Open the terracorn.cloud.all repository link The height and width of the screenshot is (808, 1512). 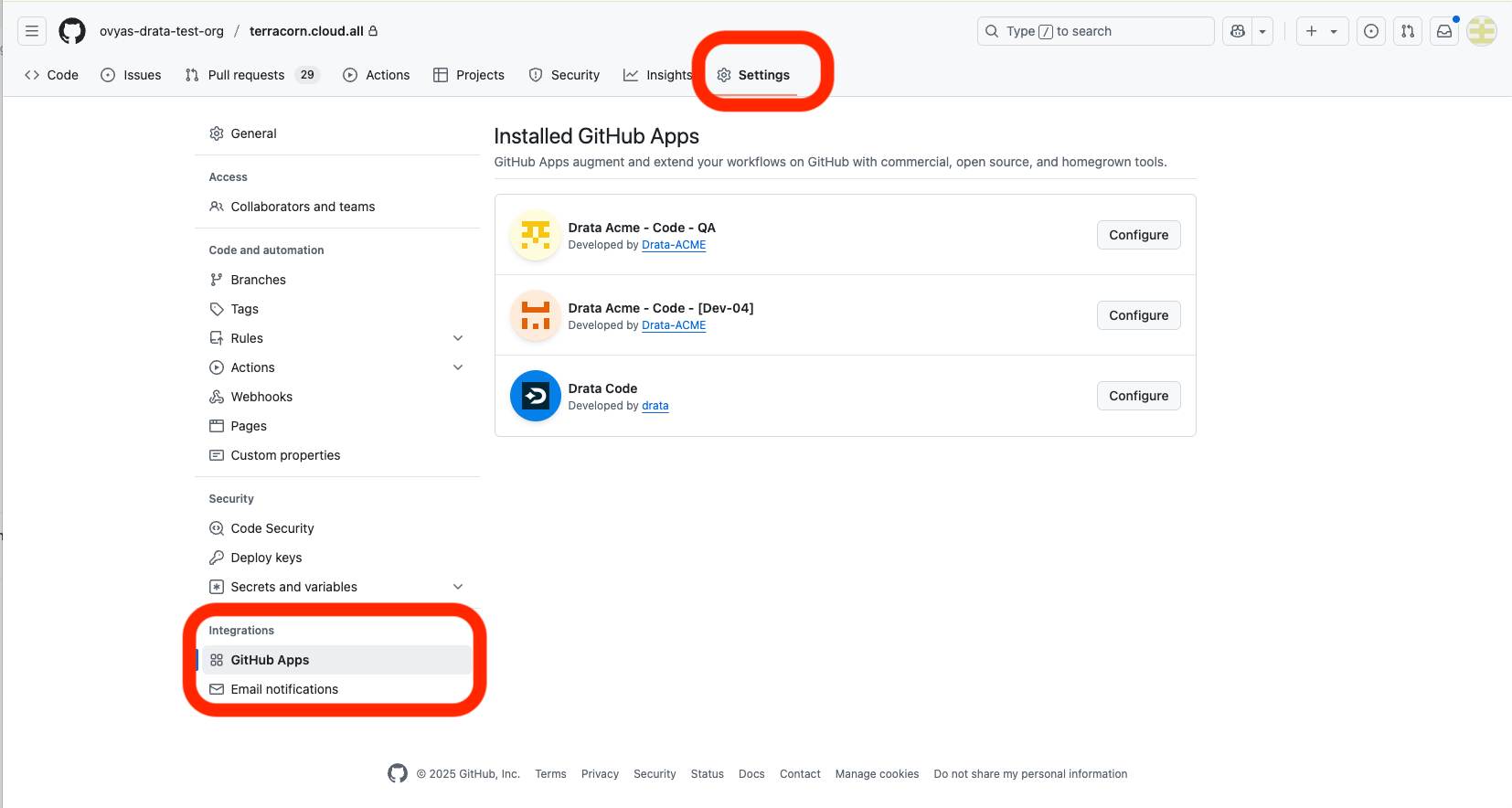pyautogui.click(x=306, y=31)
